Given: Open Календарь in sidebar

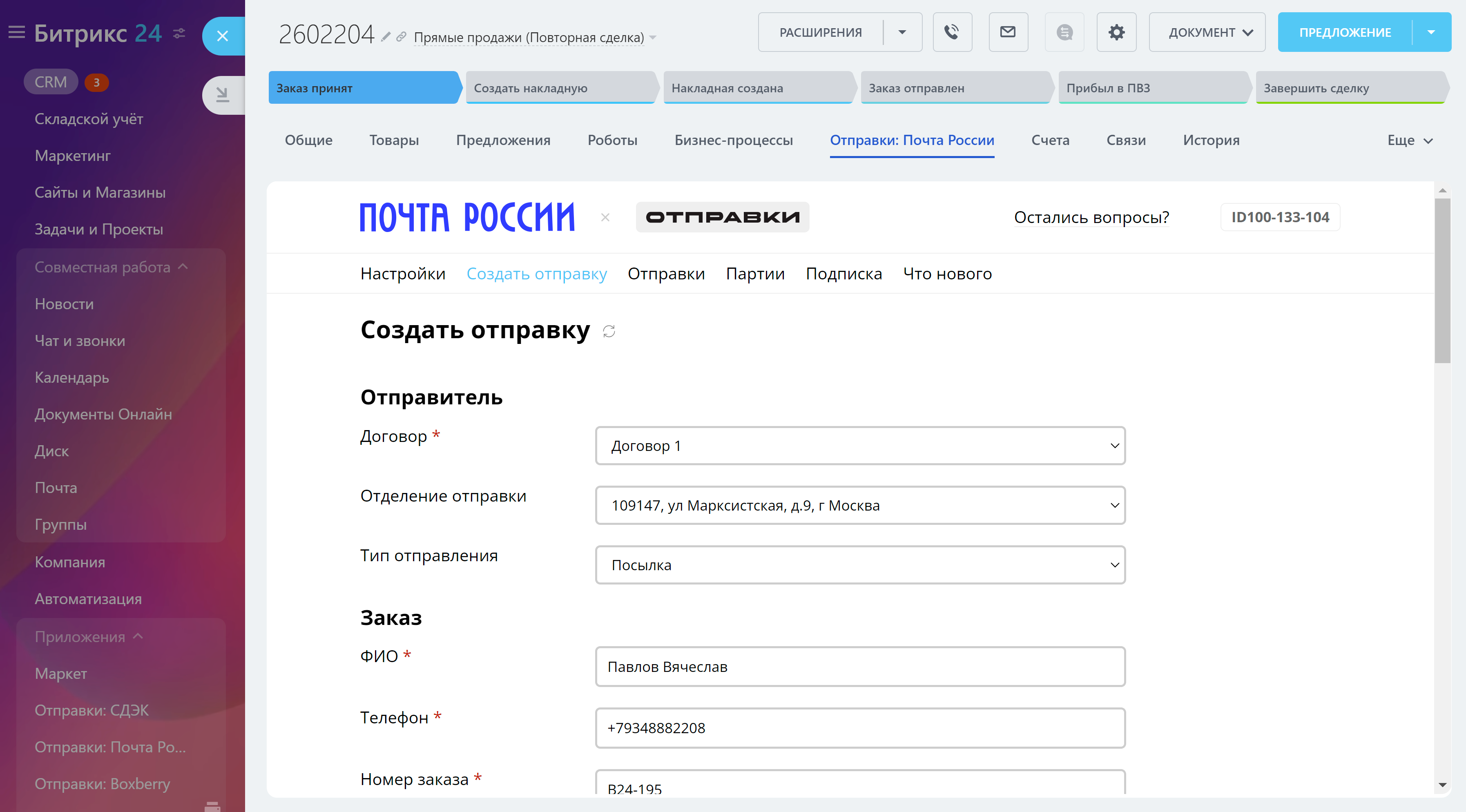Looking at the screenshot, I should [72, 378].
